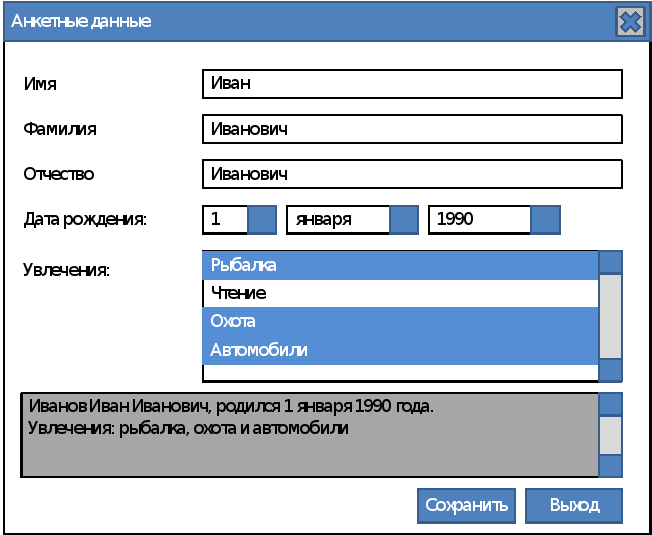Click the Выход button
Screen dimensions: 652x535
point(574,505)
